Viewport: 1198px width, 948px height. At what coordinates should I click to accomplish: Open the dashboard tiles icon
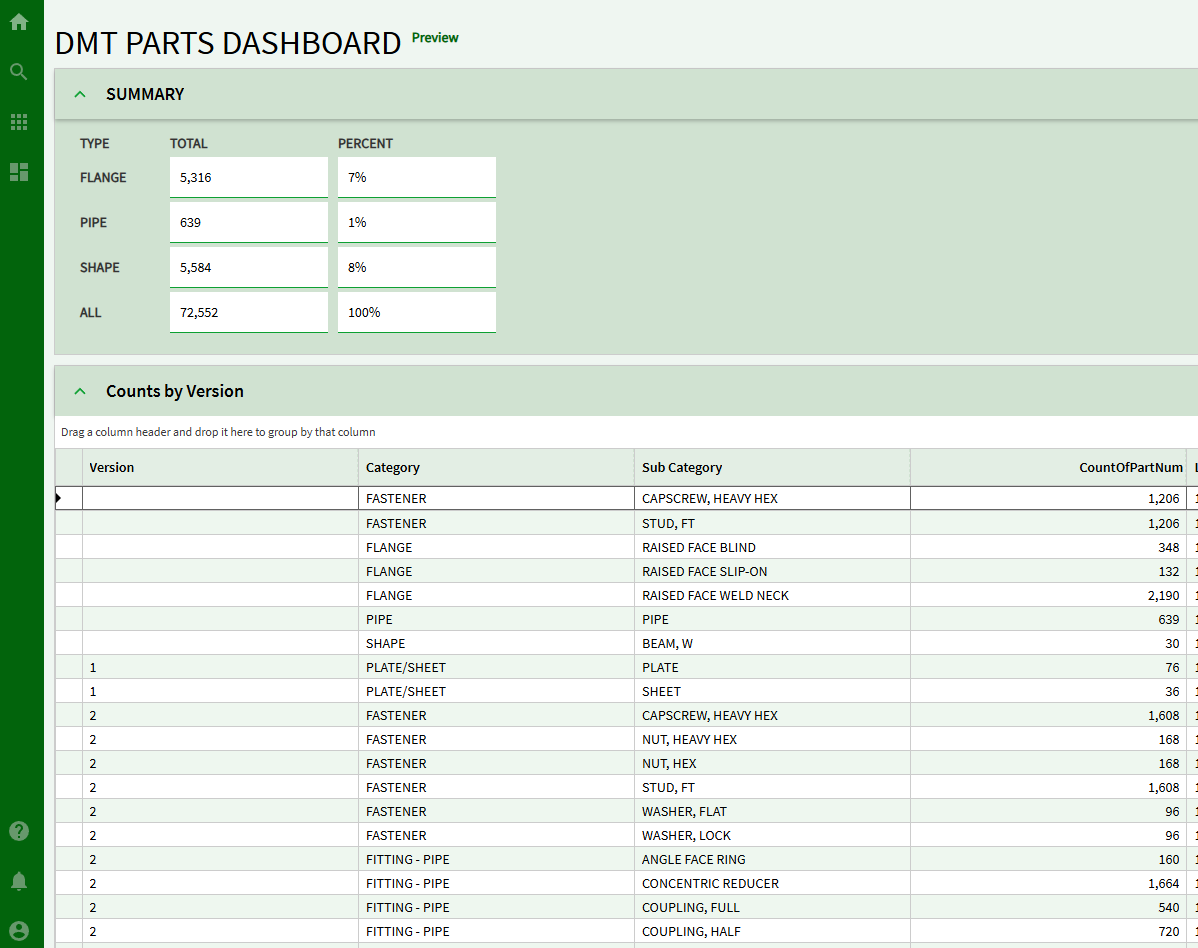[19, 172]
